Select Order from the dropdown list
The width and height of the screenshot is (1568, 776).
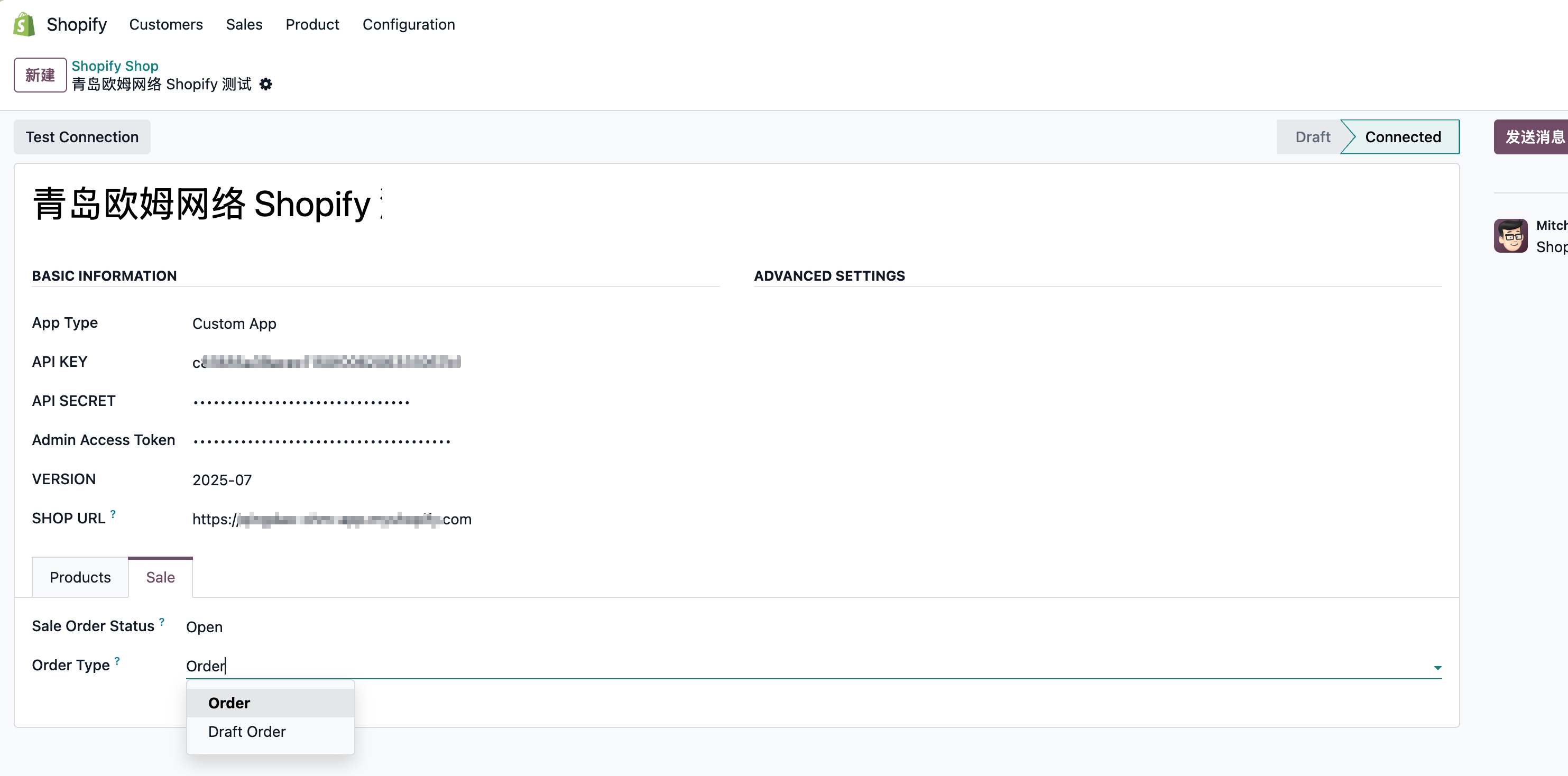coord(229,703)
